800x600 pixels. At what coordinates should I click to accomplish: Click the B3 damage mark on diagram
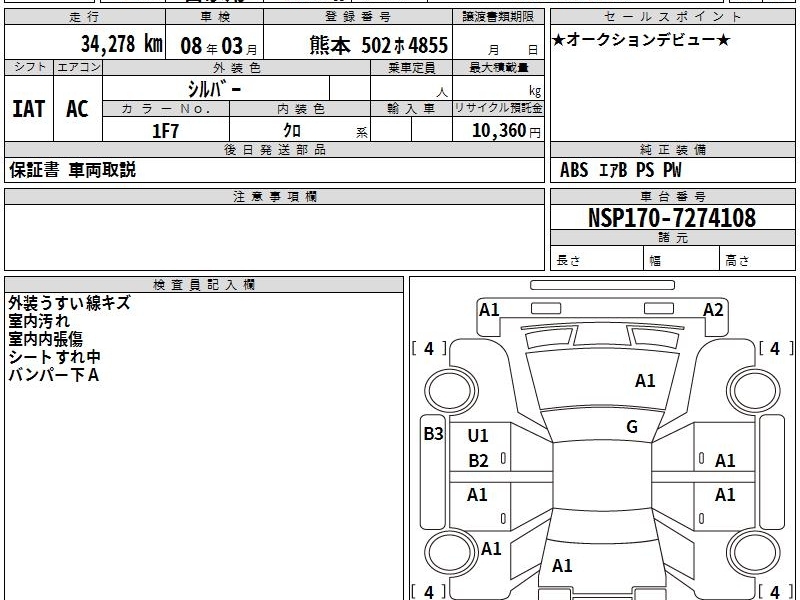433,434
